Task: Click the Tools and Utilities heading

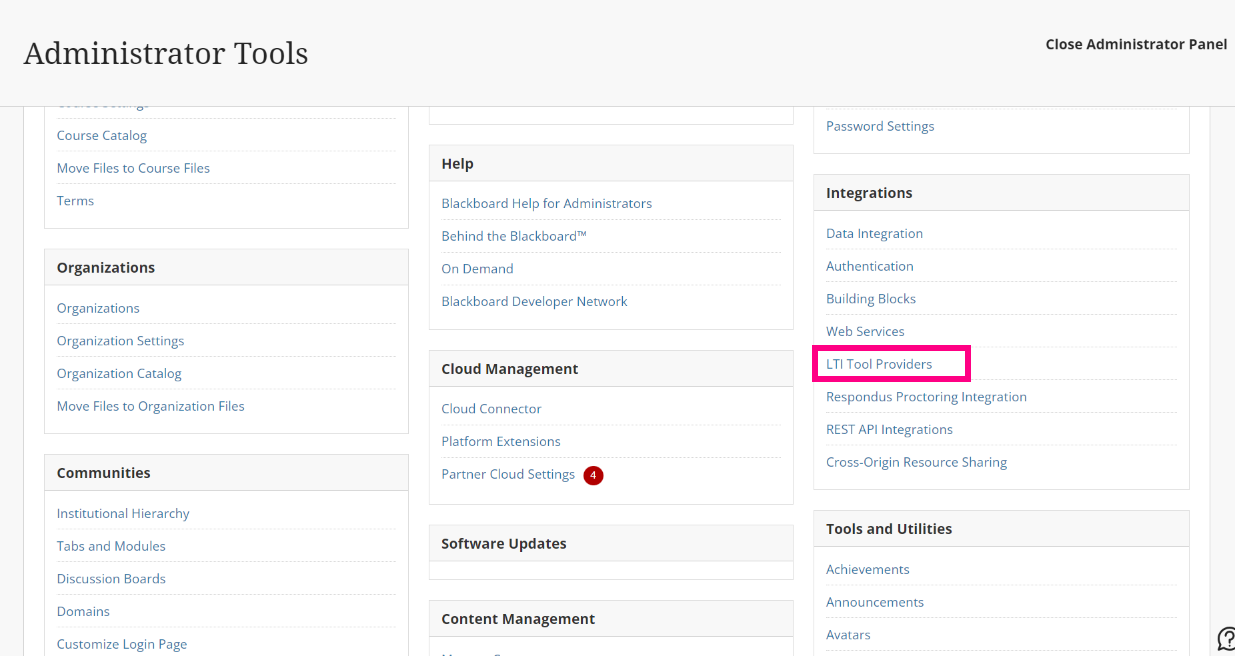Action: [889, 529]
